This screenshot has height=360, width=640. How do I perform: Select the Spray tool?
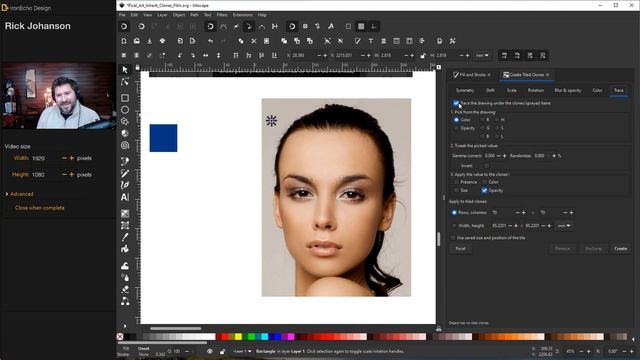click(125, 278)
